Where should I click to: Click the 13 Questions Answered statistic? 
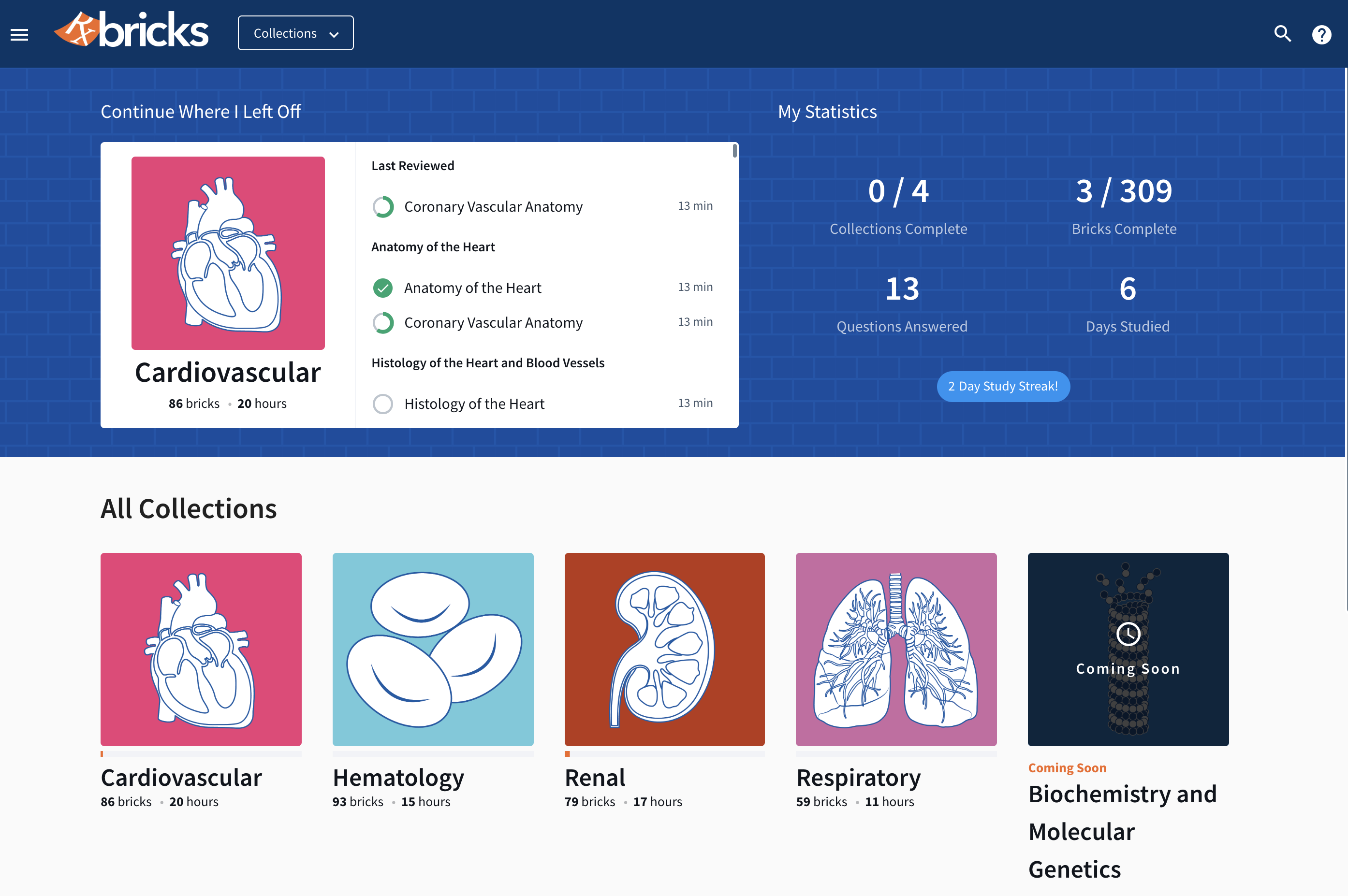point(902,303)
